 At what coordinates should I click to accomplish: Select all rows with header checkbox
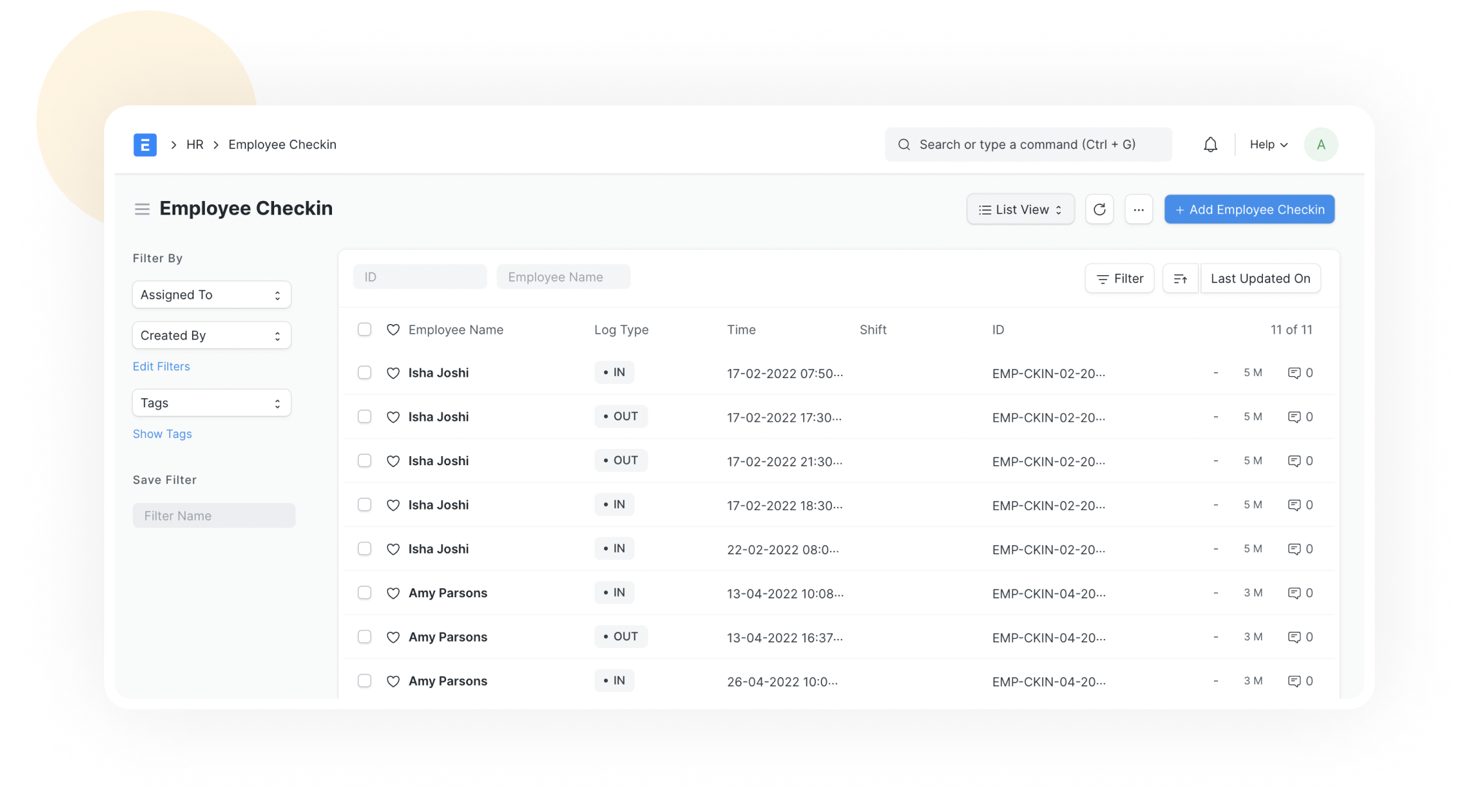(365, 329)
